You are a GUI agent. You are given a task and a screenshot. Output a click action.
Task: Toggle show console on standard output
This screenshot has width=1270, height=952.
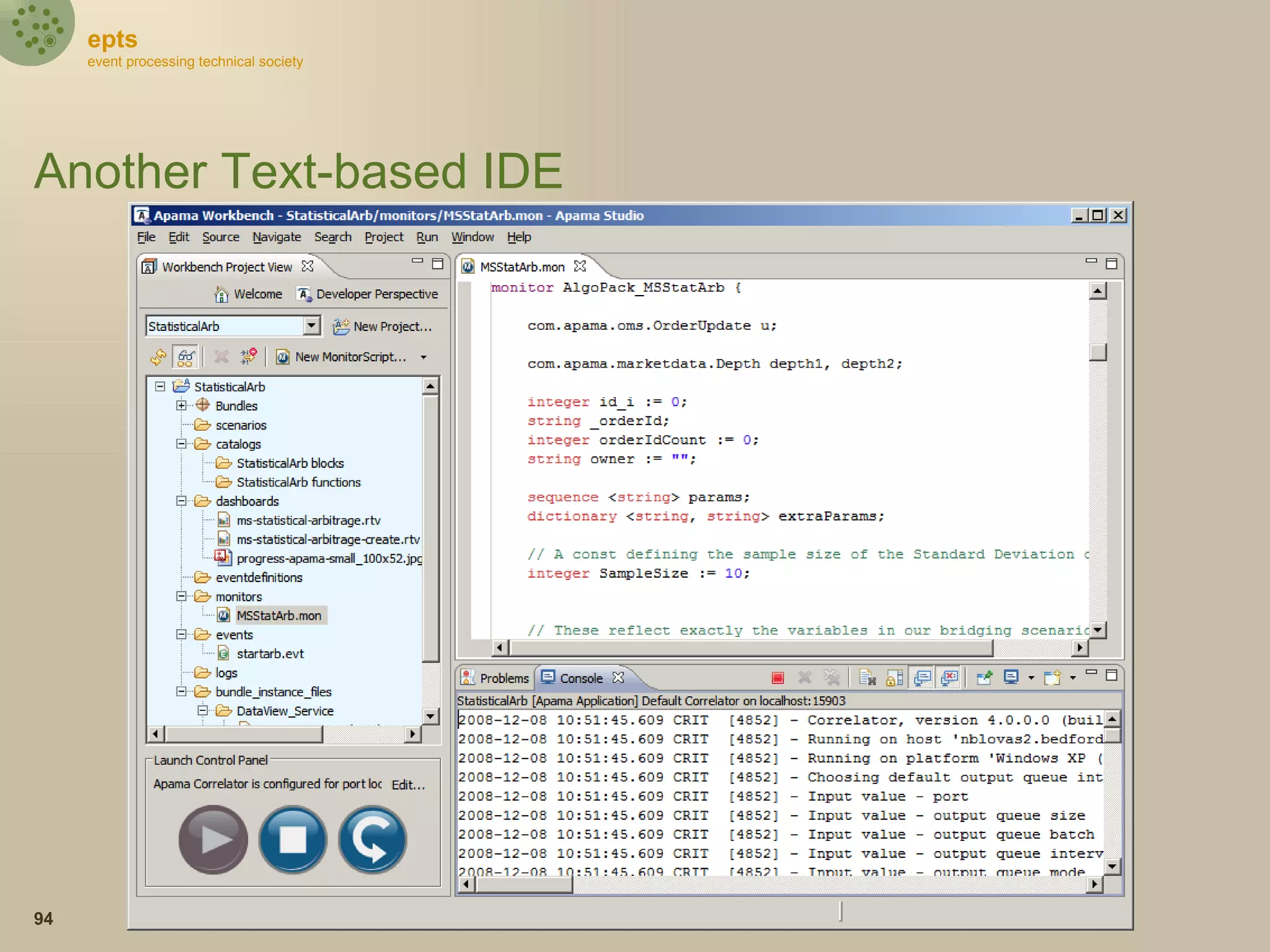[923, 677]
